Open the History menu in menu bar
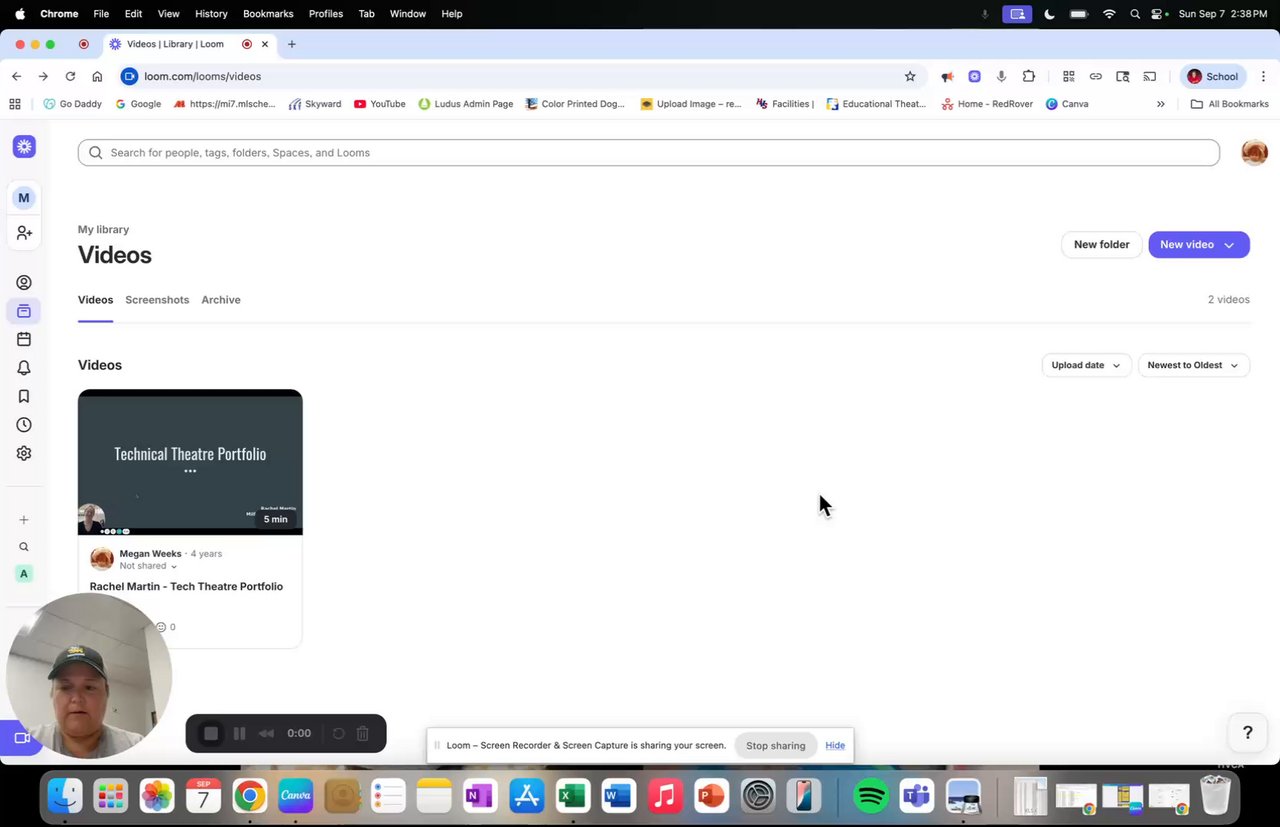This screenshot has height=827, width=1280. [x=211, y=14]
